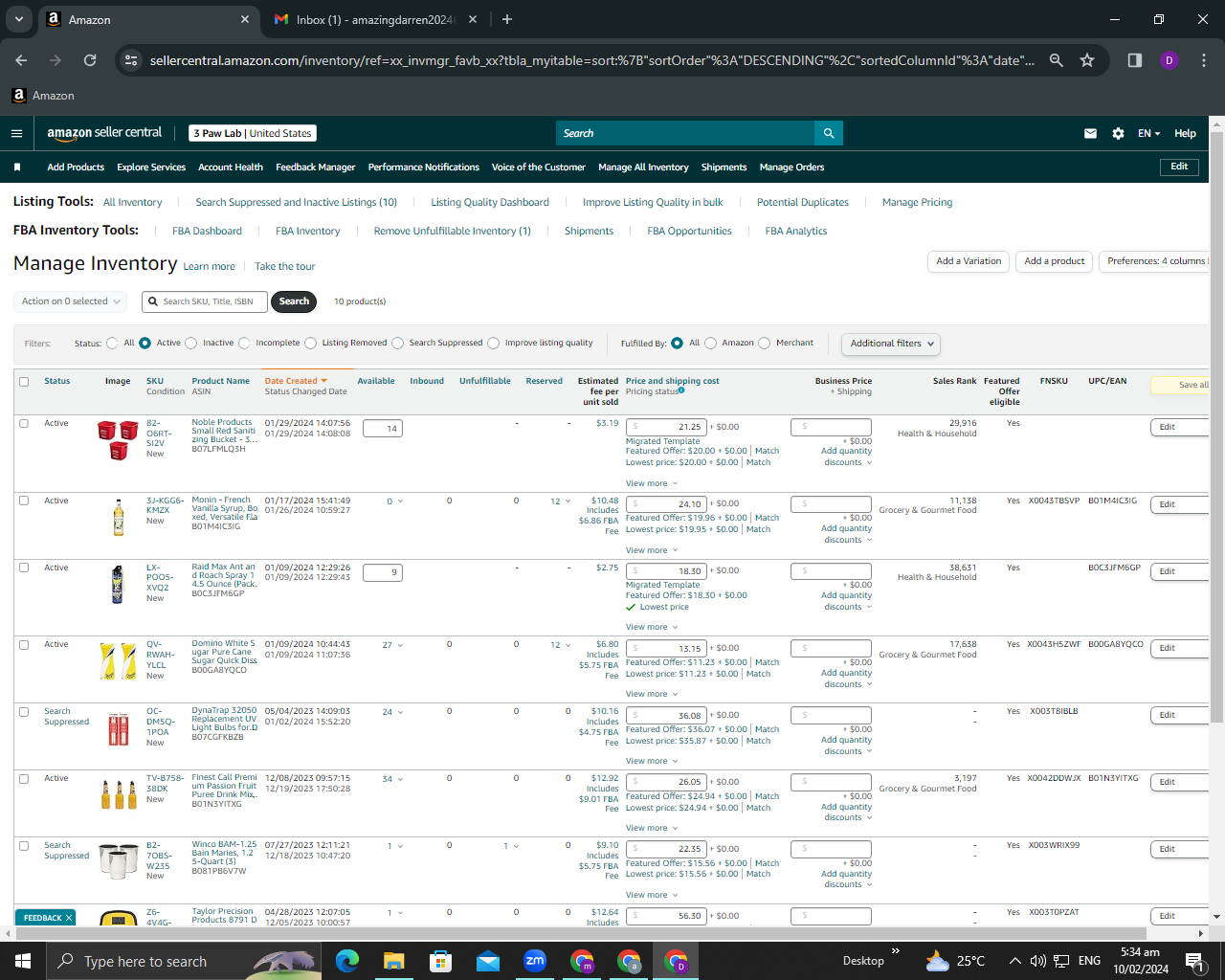
Task: Open Microsoft Edge from the taskbar
Action: (x=346, y=961)
